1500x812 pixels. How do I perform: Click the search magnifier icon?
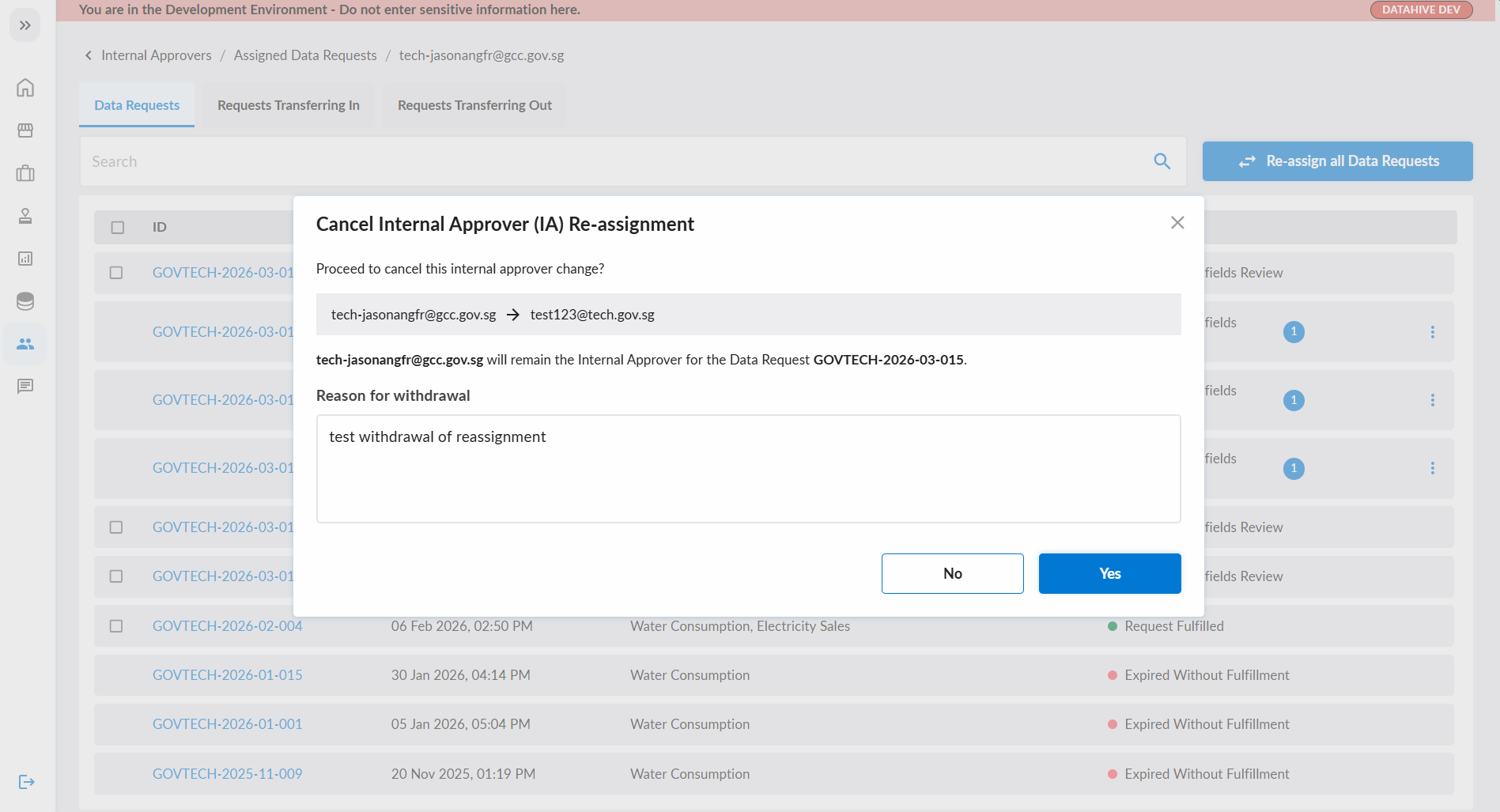coord(1162,161)
